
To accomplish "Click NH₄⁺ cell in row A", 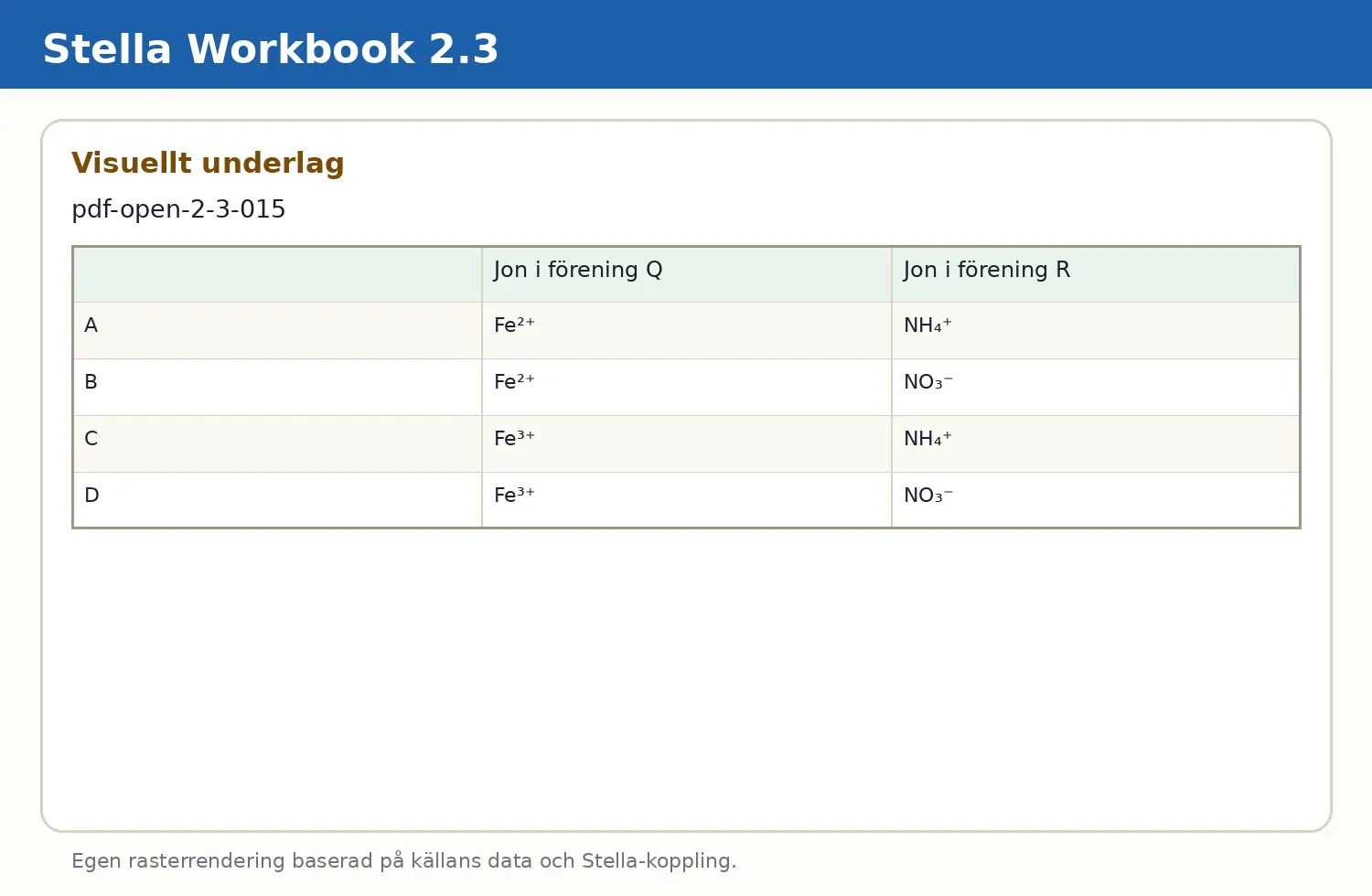I will [x=1096, y=331].
